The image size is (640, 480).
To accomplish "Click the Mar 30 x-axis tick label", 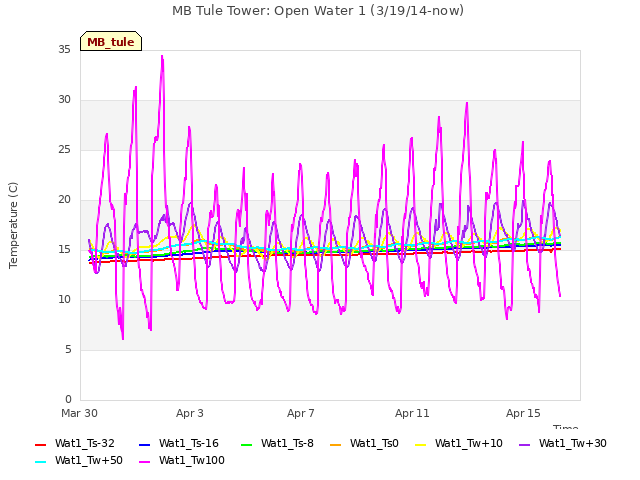I will (x=80, y=413).
